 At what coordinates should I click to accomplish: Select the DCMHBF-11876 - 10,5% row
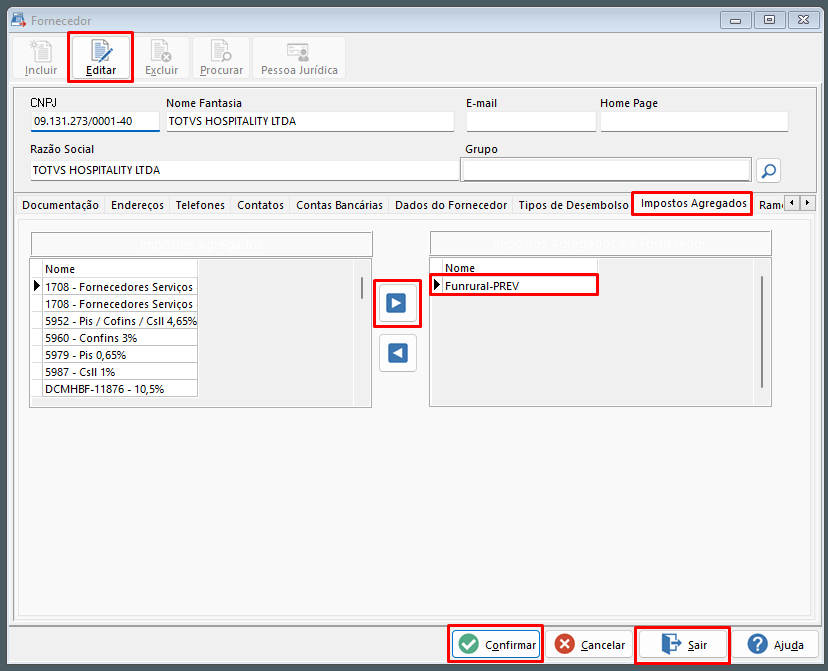pyautogui.click(x=120, y=389)
